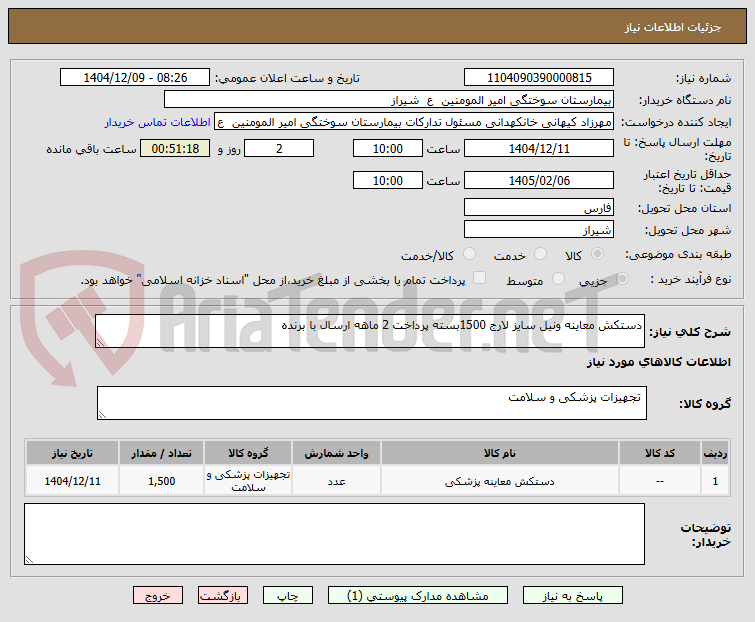This screenshot has width=755, height=622.
Task: Toggle the اسناد خزانه اسلامی payment checkbox
Action: tap(479, 278)
